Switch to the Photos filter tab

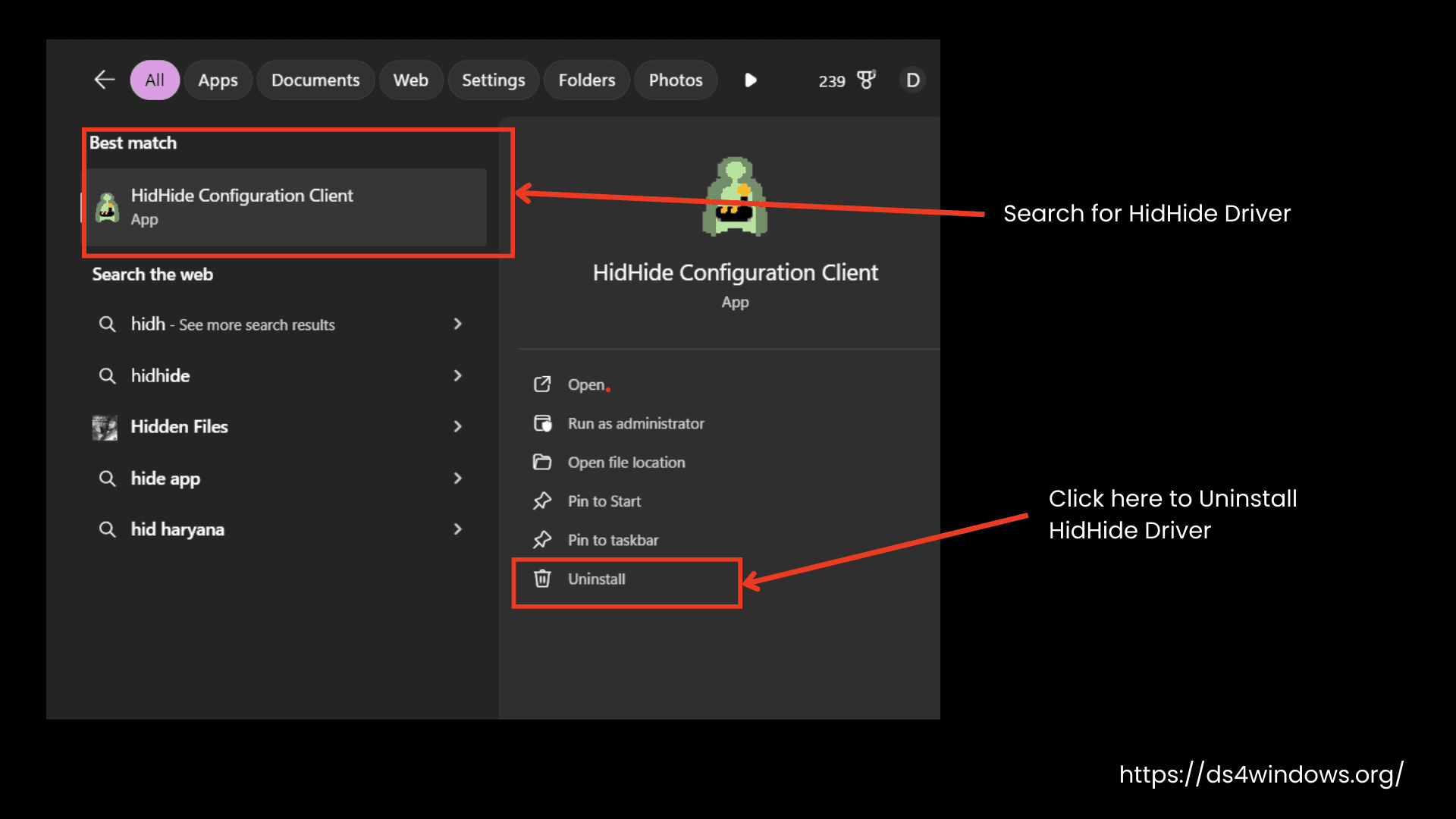click(x=676, y=80)
